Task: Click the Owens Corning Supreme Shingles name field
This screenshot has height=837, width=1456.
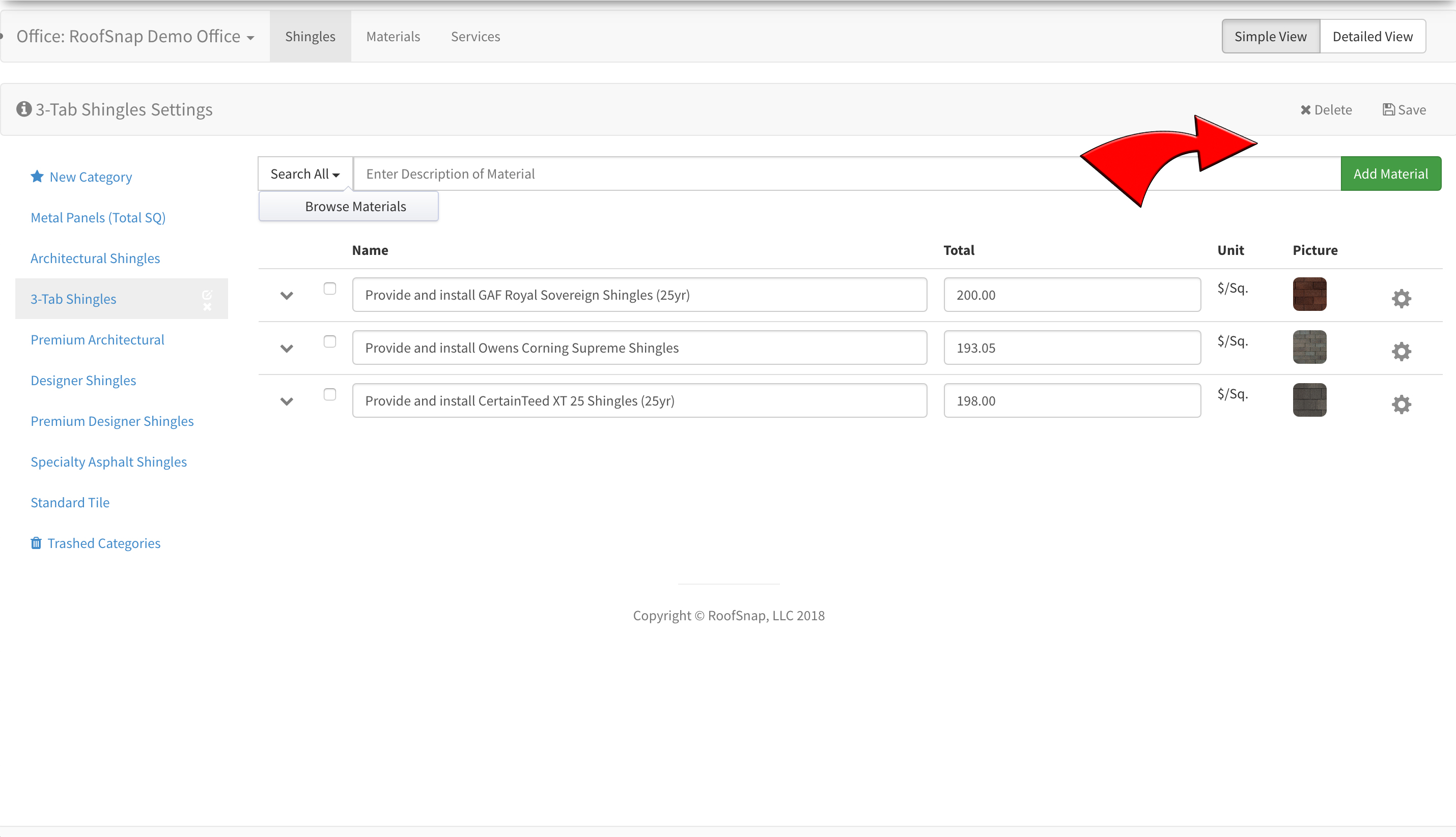Action: 639,348
